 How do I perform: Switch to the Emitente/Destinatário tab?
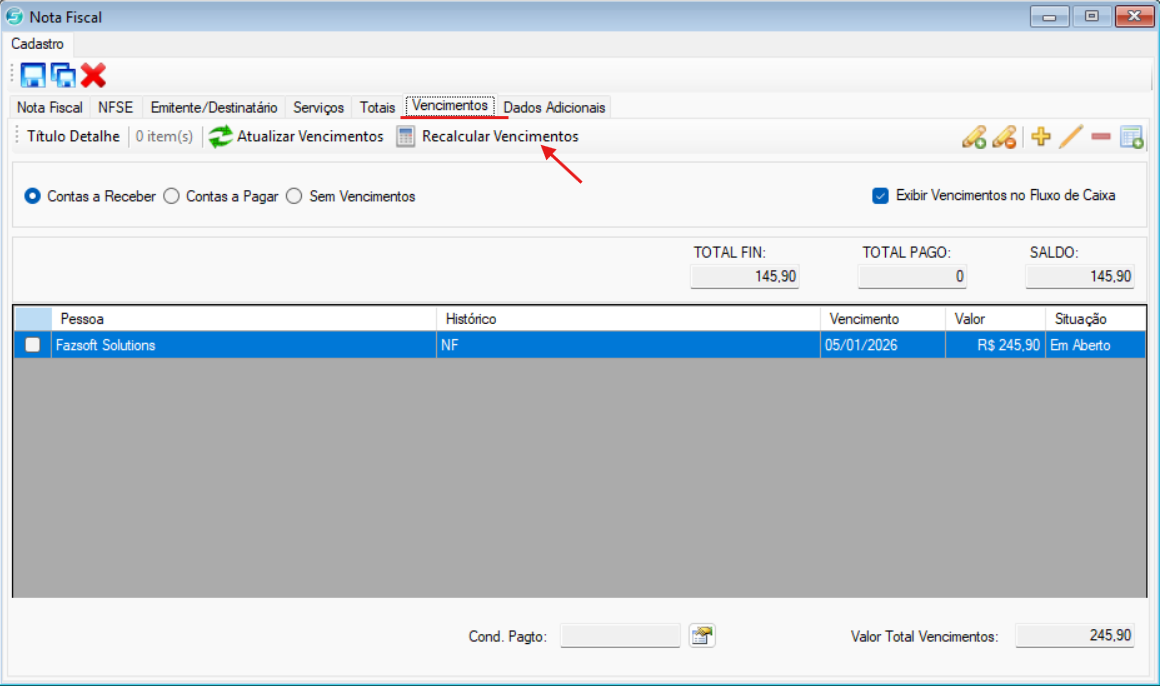pyautogui.click(x=214, y=107)
